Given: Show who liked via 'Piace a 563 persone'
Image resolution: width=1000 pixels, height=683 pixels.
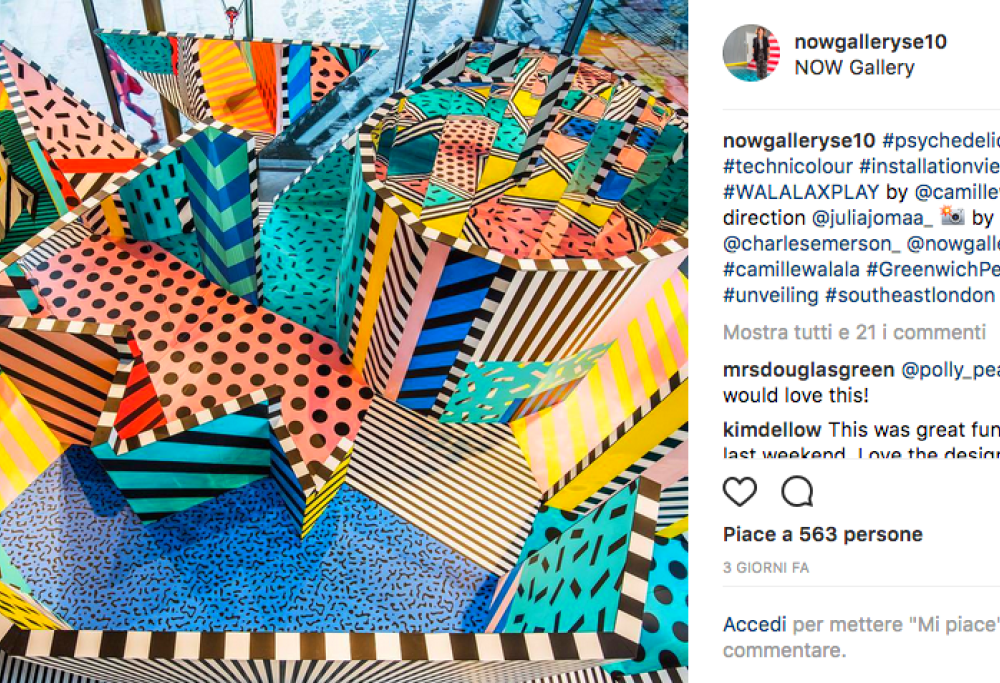Looking at the screenshot, I should [x=823, y=534].
